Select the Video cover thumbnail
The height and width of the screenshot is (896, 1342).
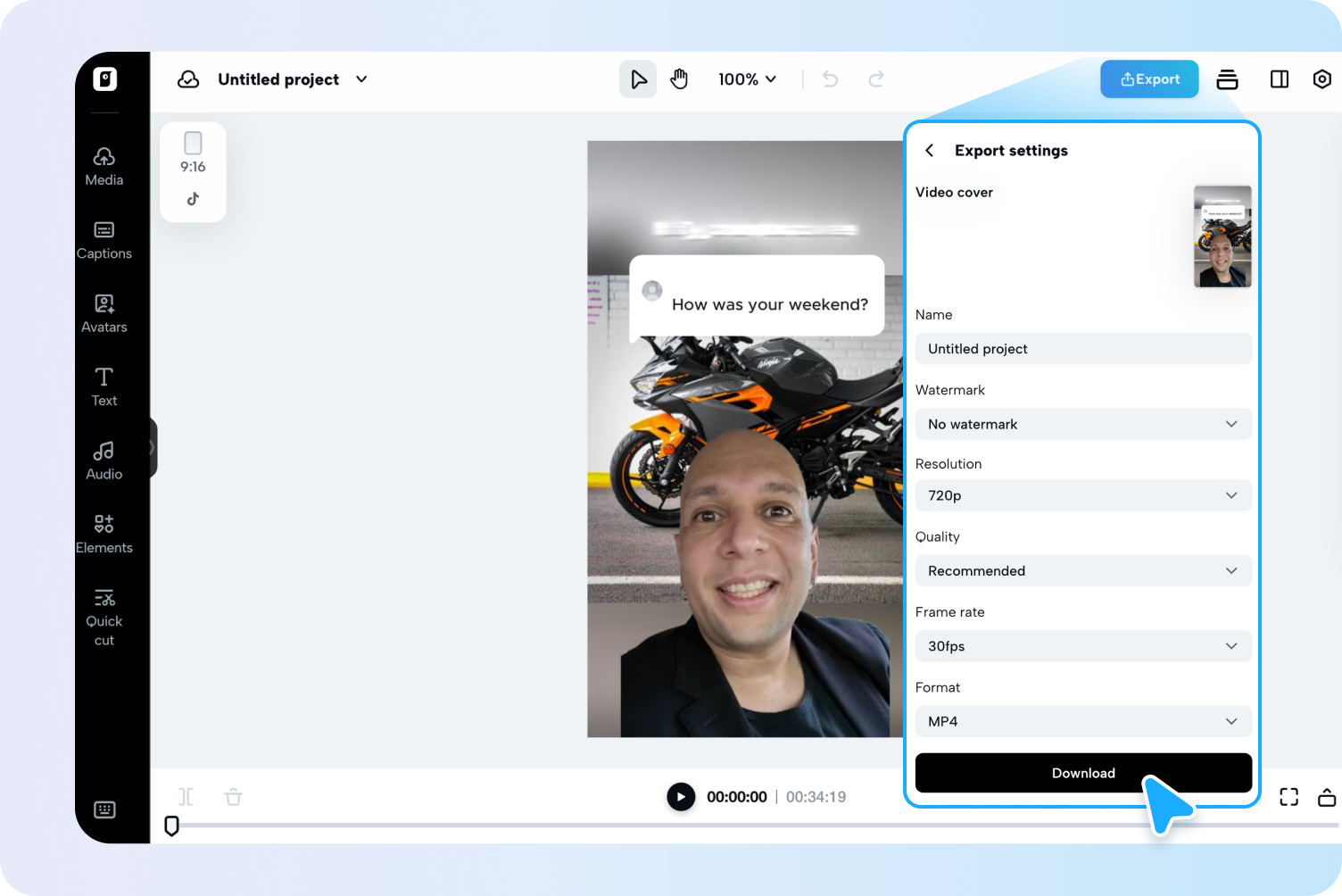point(1222,236)
